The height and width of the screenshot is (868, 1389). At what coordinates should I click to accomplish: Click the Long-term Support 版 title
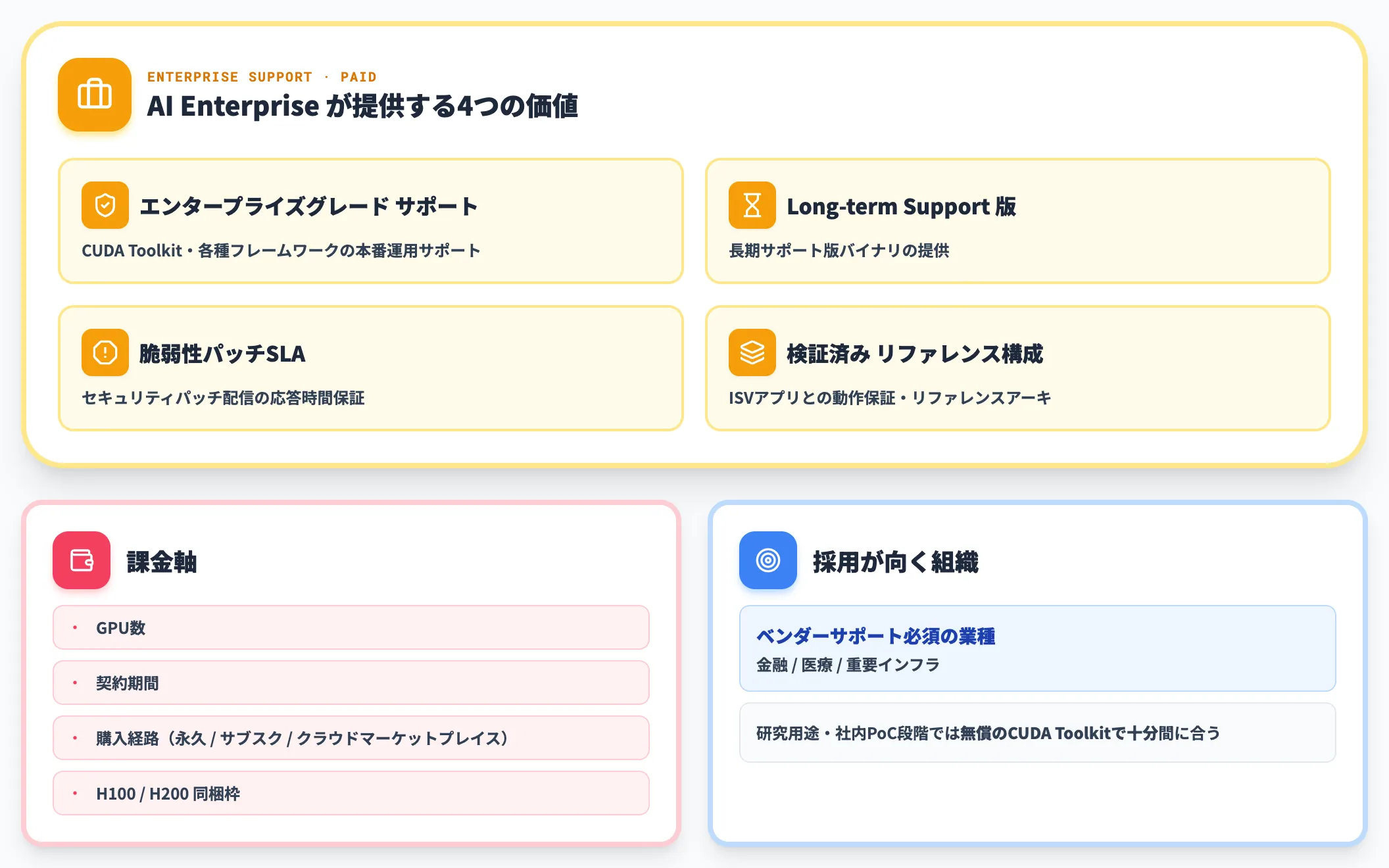pyautogui.click(x=902, y=206)
